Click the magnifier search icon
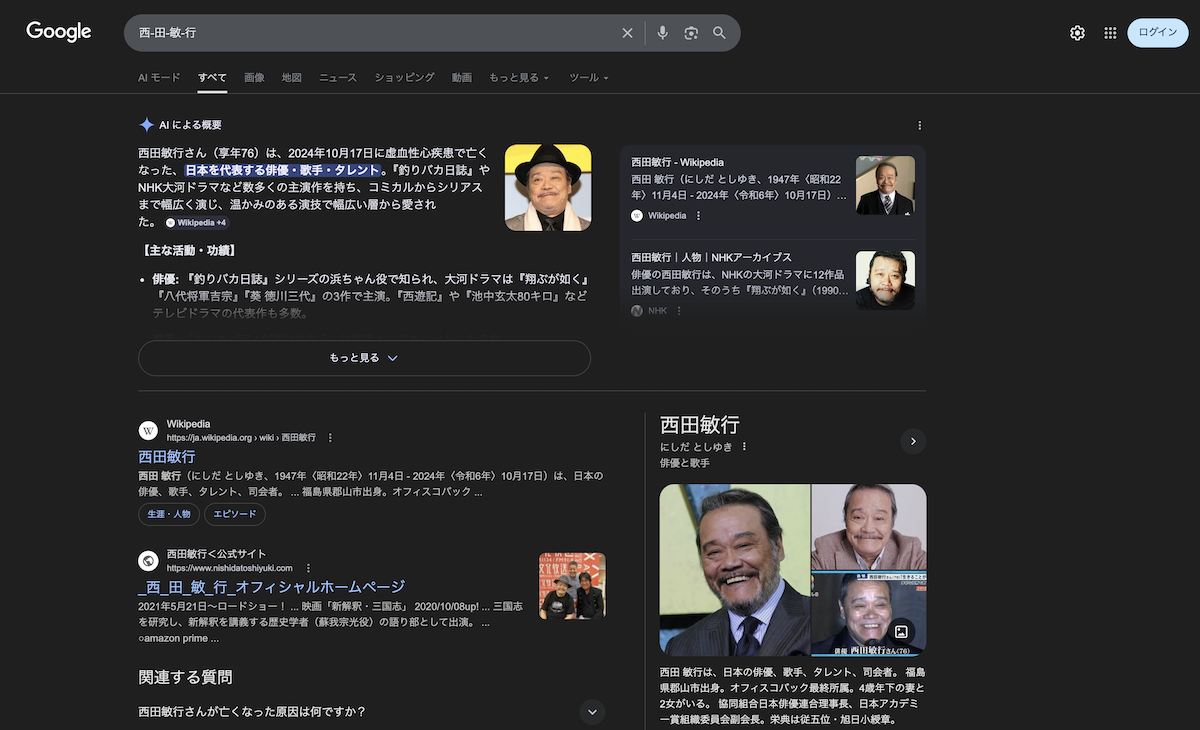This screenshot has height=730, width=1200. 719,33
